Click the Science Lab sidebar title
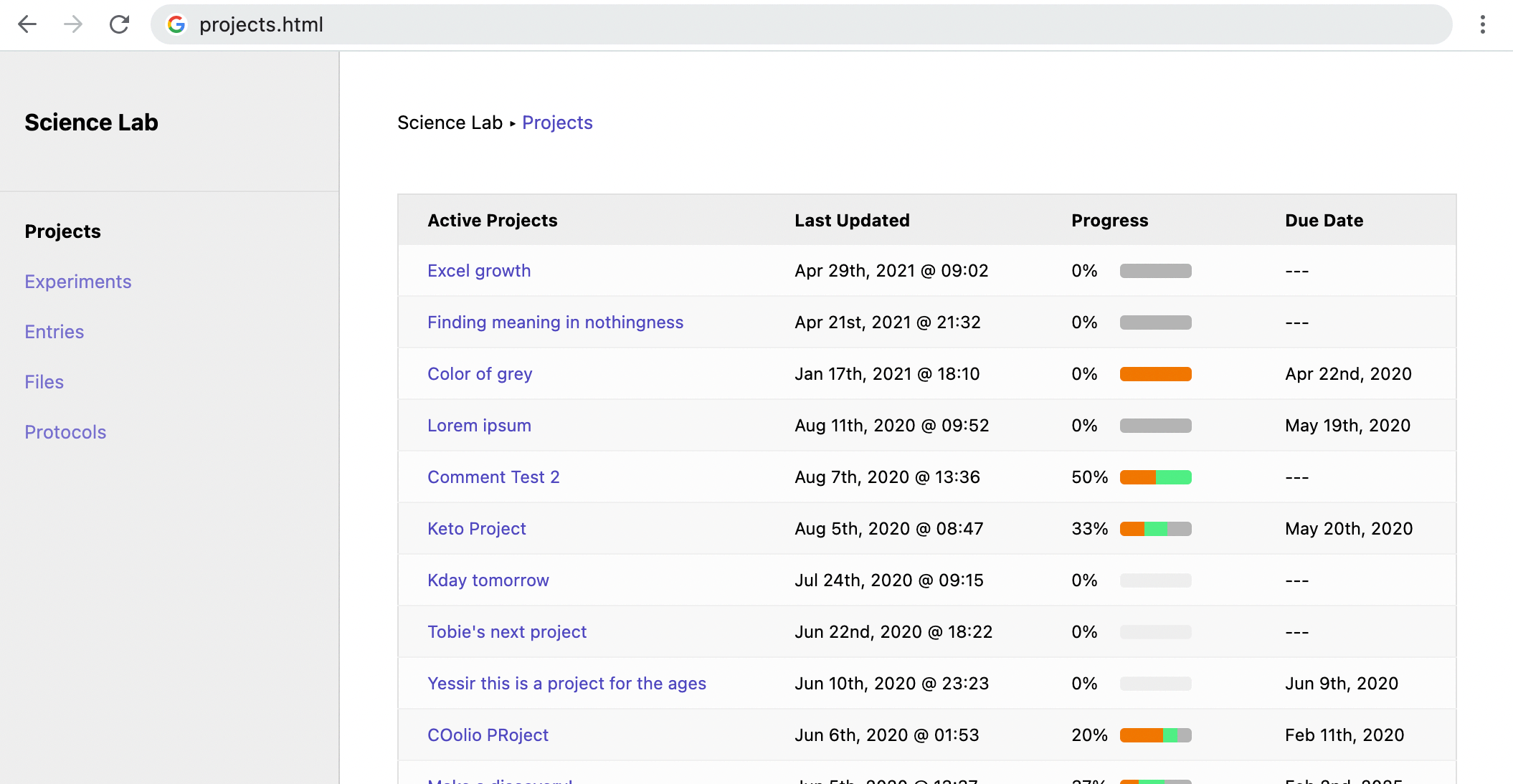The height and width of the screenshot is (784, 1513). click(91, 123)
